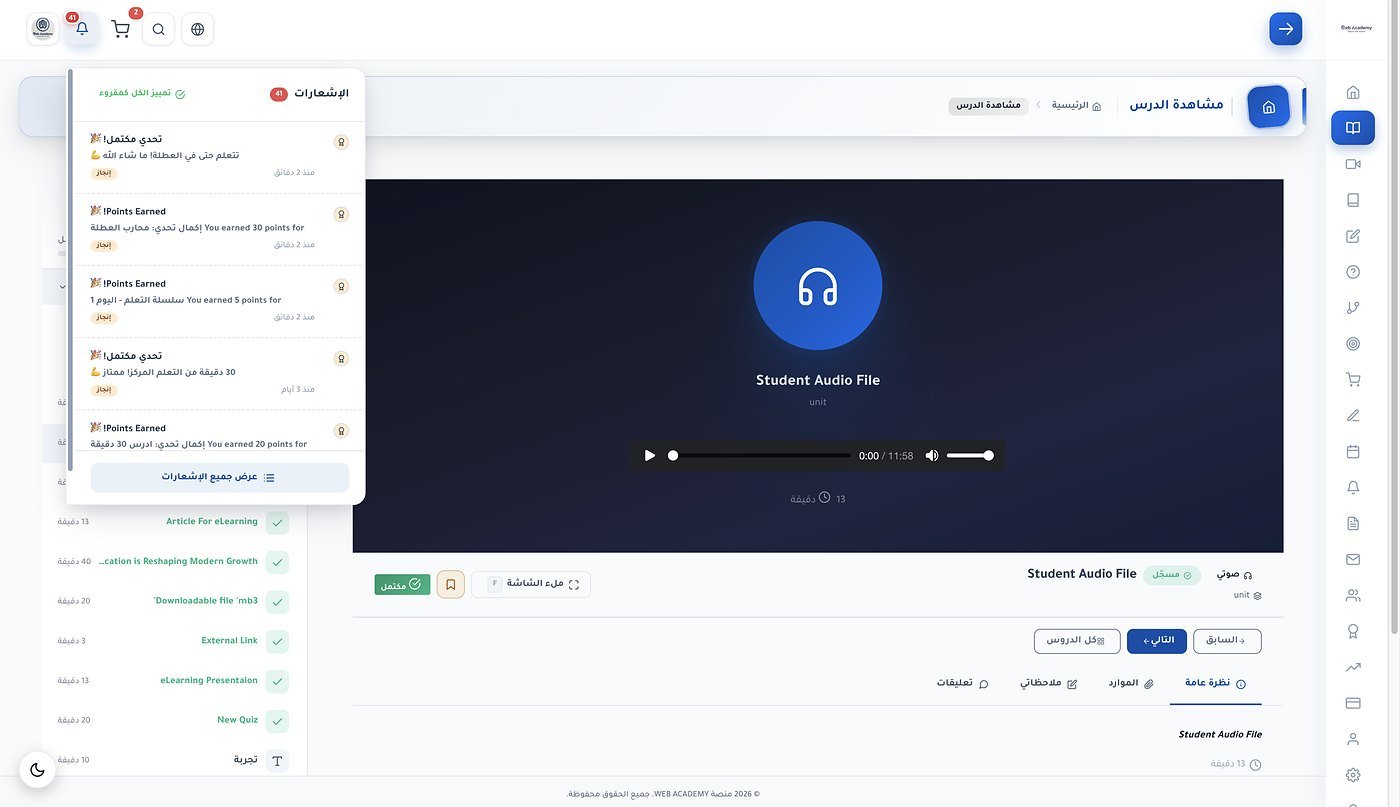Image resolution: width=1400 pixels, height=807 pixels.
Task: Click the blue home button beside مشاهدة الدرس
Action: 1268,107
